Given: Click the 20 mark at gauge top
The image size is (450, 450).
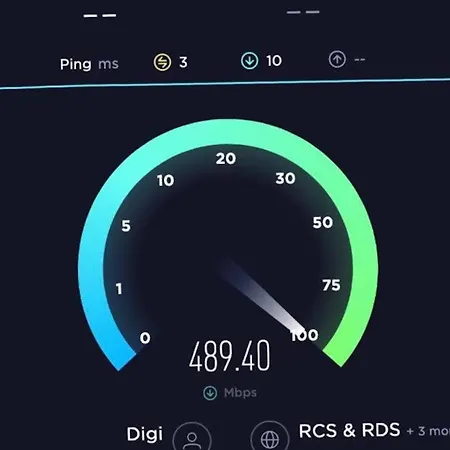Looking at the screenshot, I should click(x=226, y=158).
